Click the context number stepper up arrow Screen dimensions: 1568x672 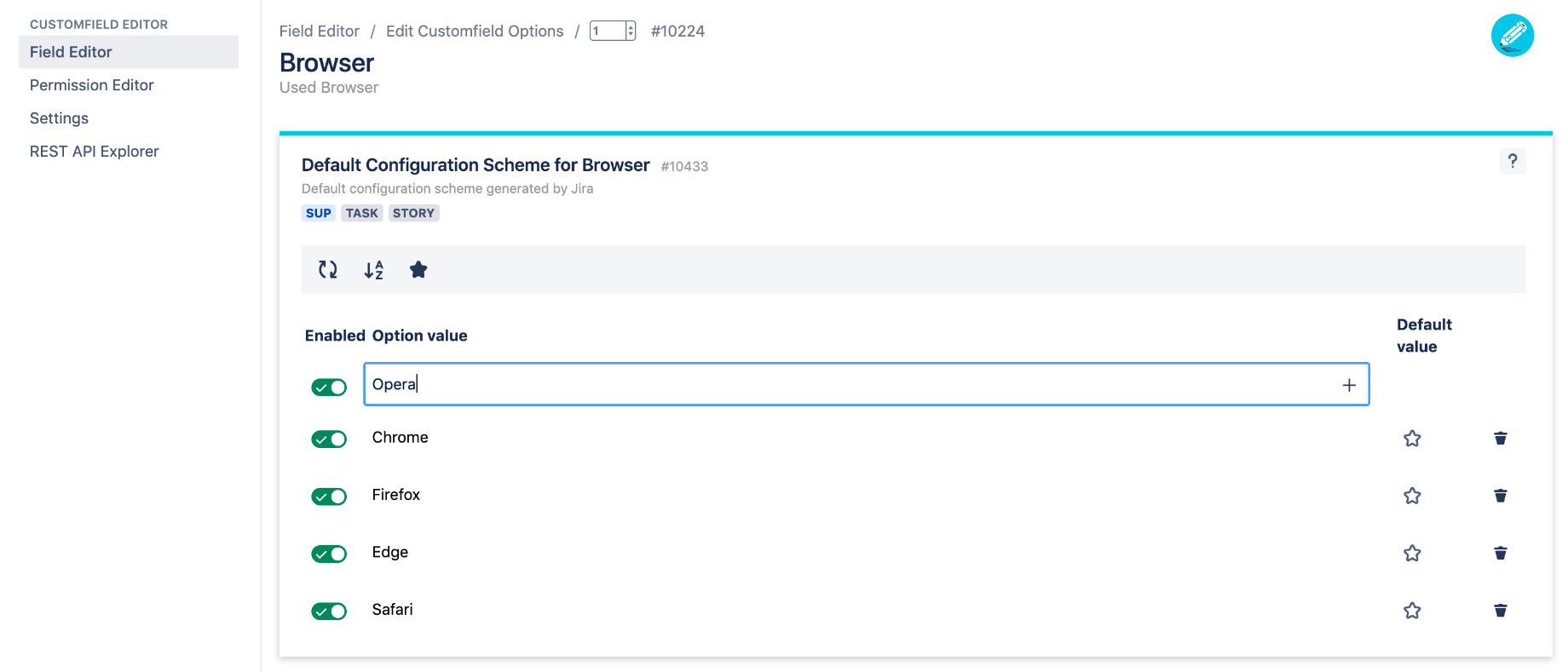(x=629, y=26)
